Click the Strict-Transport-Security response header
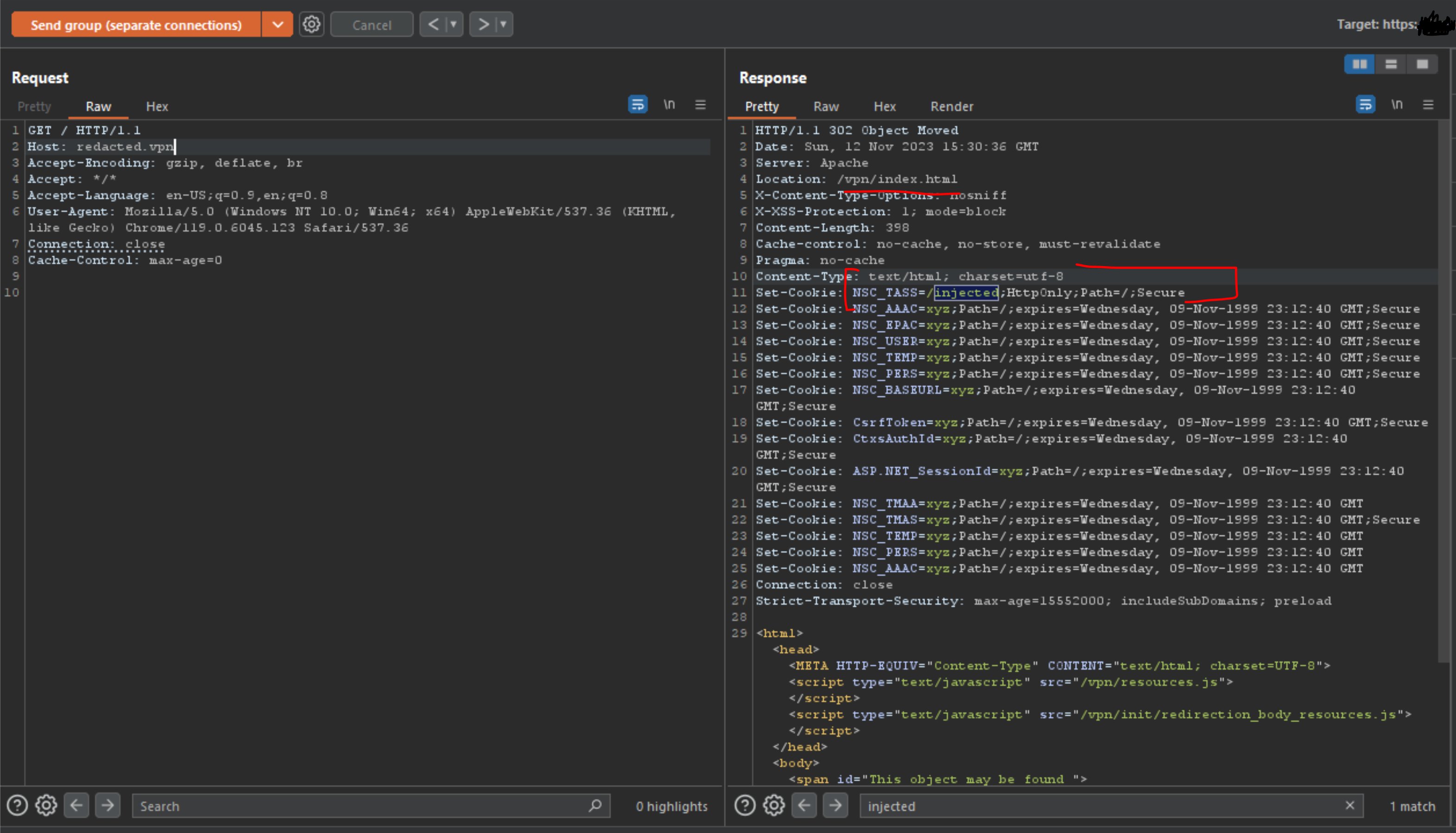Screen dimensions: 1456x833 click(1043, 601)
